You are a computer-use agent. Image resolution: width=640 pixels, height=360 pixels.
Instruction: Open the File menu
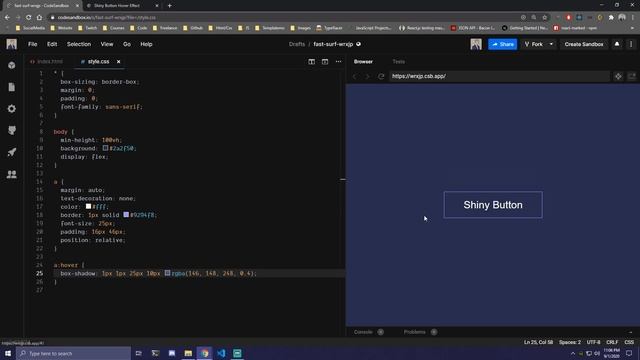(x=33, y=44)
